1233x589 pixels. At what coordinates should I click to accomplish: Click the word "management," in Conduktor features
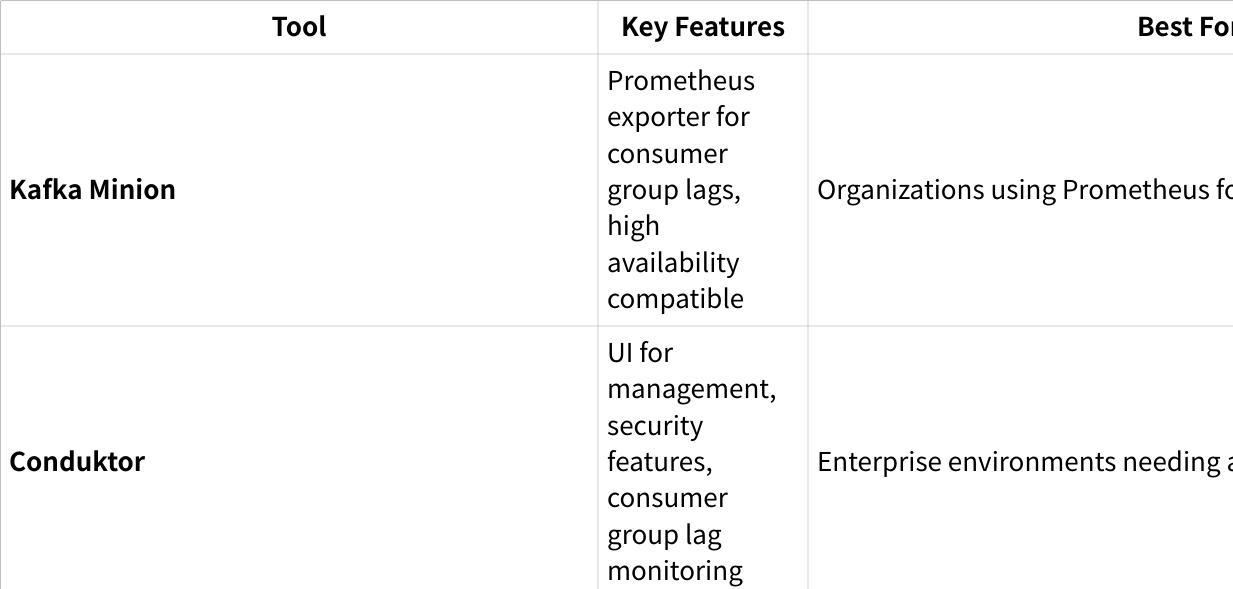tap(691, 389)
